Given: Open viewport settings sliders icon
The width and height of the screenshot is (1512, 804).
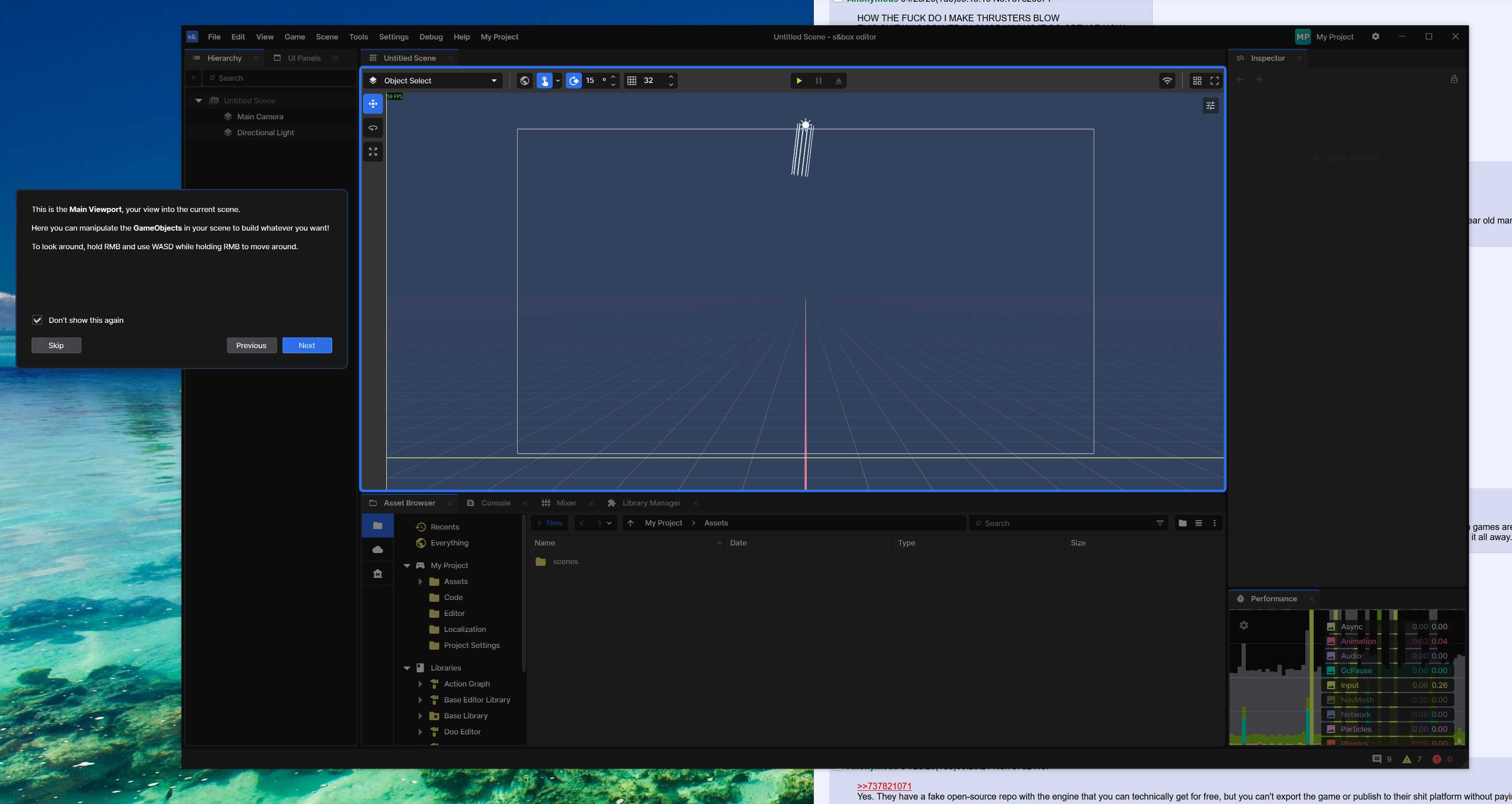Looking at the screenshot, I should [x=1210, y=106].
